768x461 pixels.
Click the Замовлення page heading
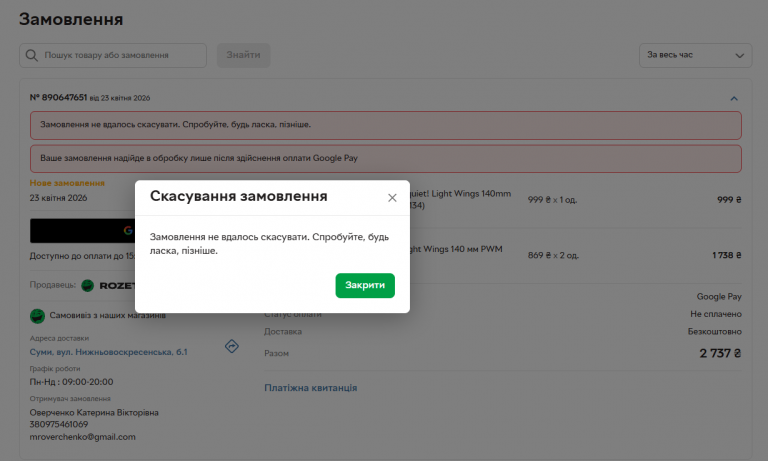(x=71, y=19)
